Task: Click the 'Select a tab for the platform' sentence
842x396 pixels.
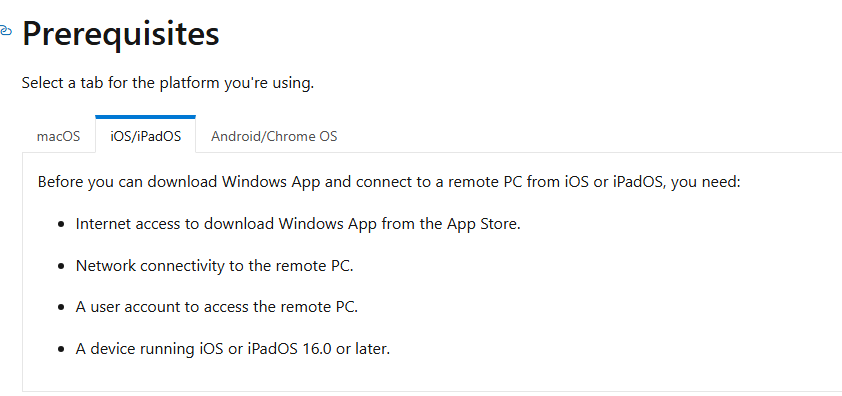Action: click(x=168, y=84)
